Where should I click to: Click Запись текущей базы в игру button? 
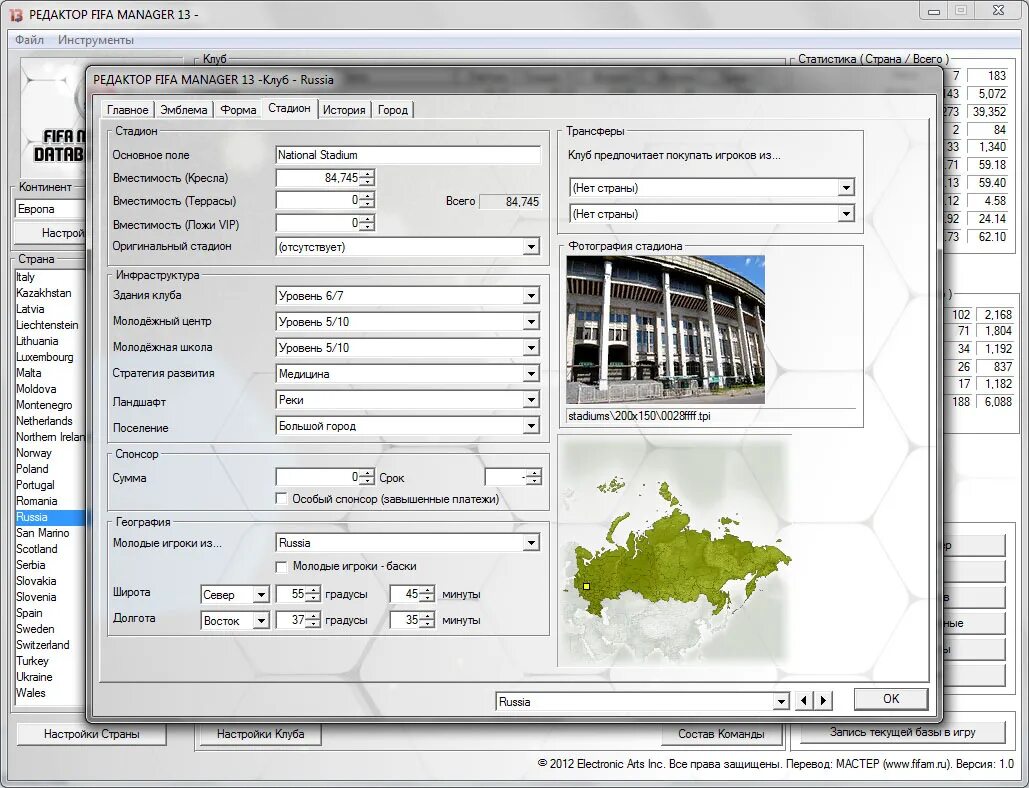click(902, 732)
